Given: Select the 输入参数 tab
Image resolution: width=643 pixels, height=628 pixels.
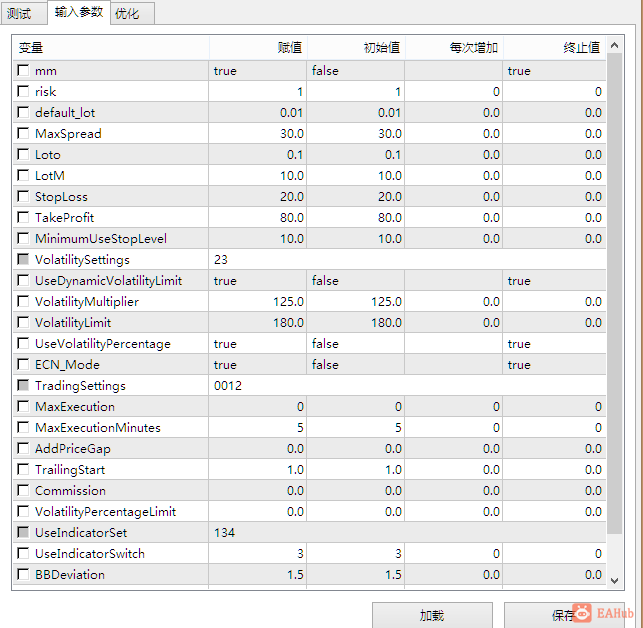Looking at the screenshot, I should 79,12.
